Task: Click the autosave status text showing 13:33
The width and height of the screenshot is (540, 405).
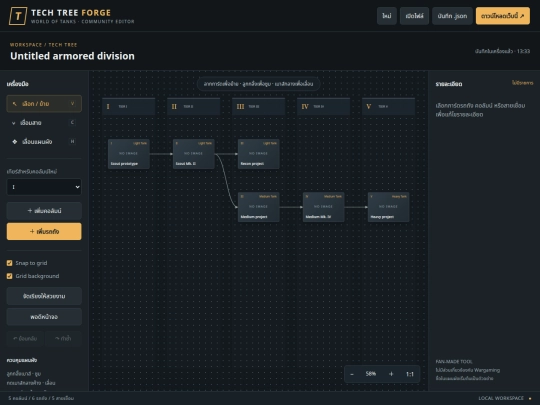Action: point(502,51)
